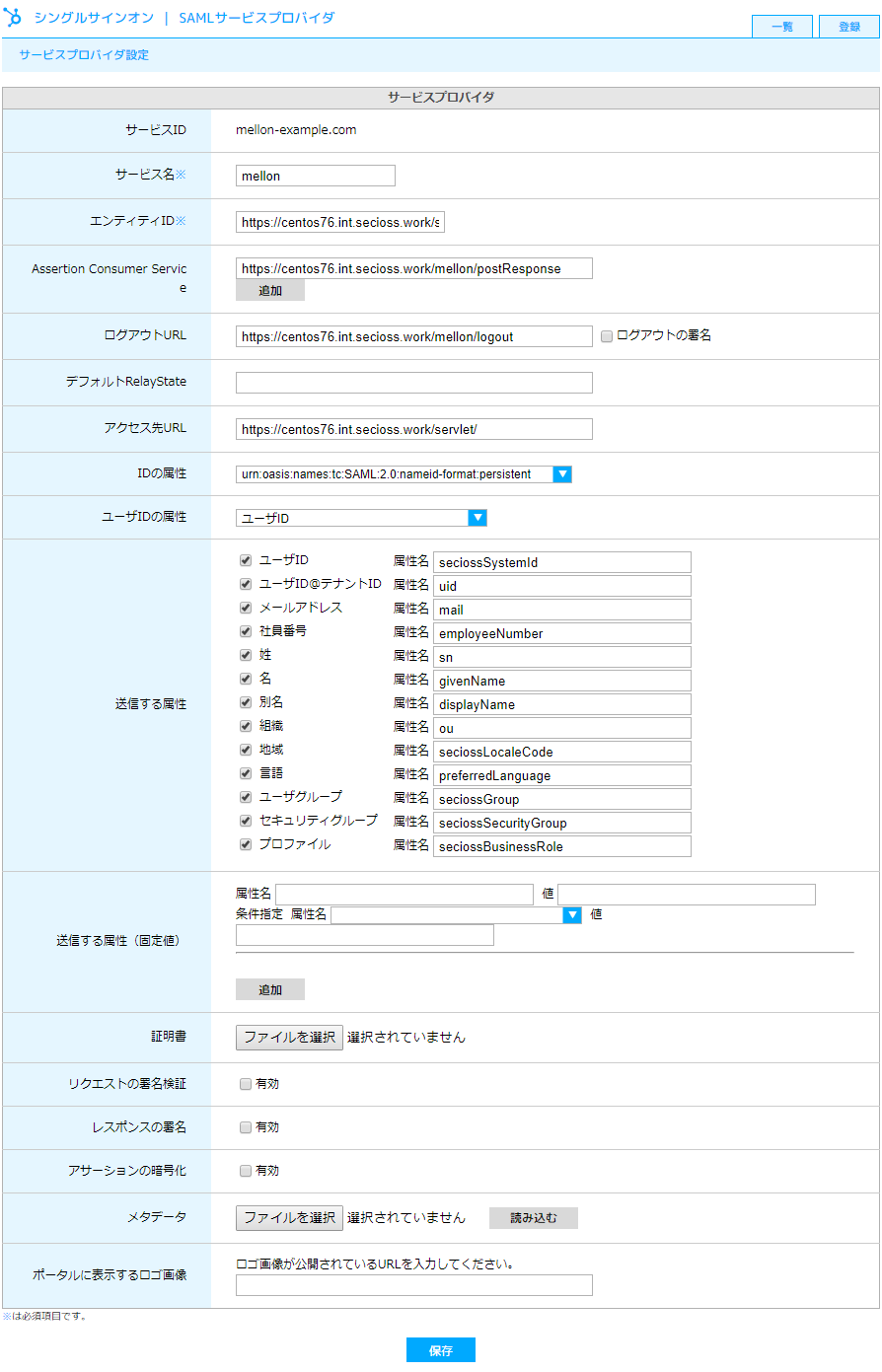Click the SAMLサービスプロバイダ breadcrumb label
This screenshot has height=1372, width=882.
click(x=255, y=17)
